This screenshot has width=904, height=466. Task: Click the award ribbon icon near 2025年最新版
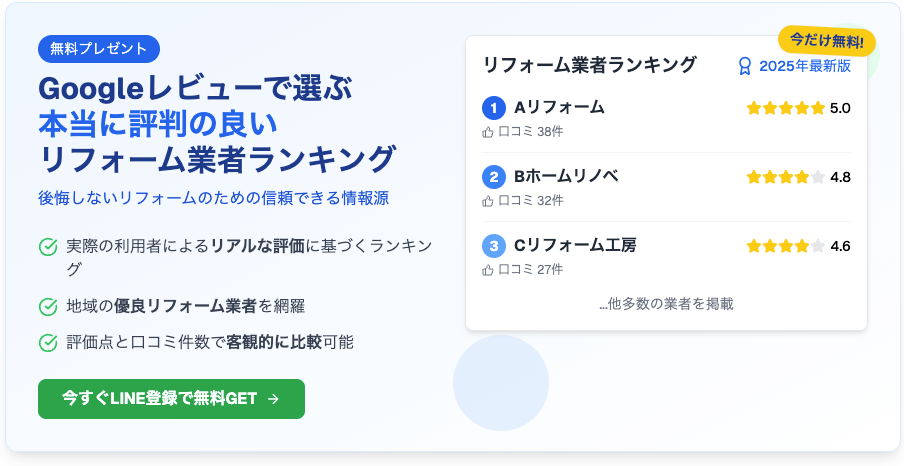pyautogui.click(x=745, y=66)
